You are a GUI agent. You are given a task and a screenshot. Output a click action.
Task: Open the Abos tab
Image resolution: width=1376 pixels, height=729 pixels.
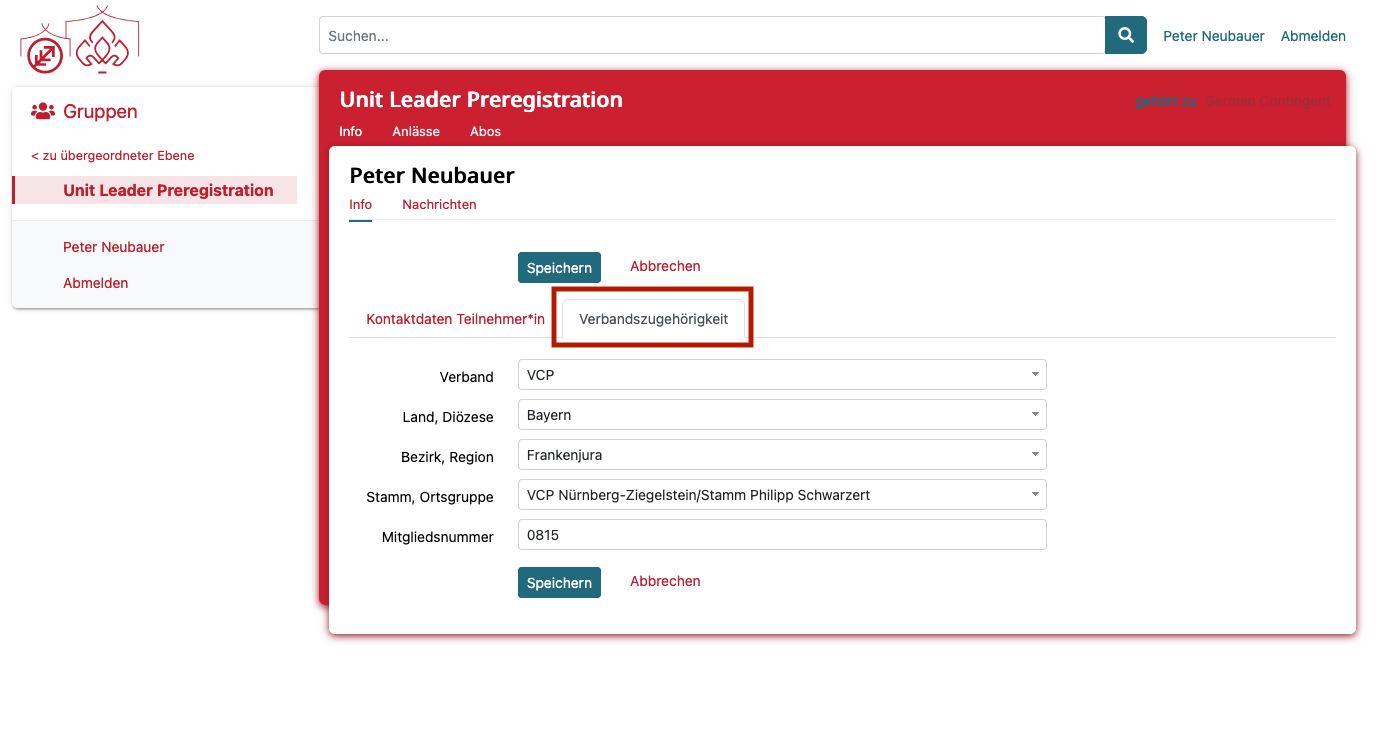click(x=485, y=131)
